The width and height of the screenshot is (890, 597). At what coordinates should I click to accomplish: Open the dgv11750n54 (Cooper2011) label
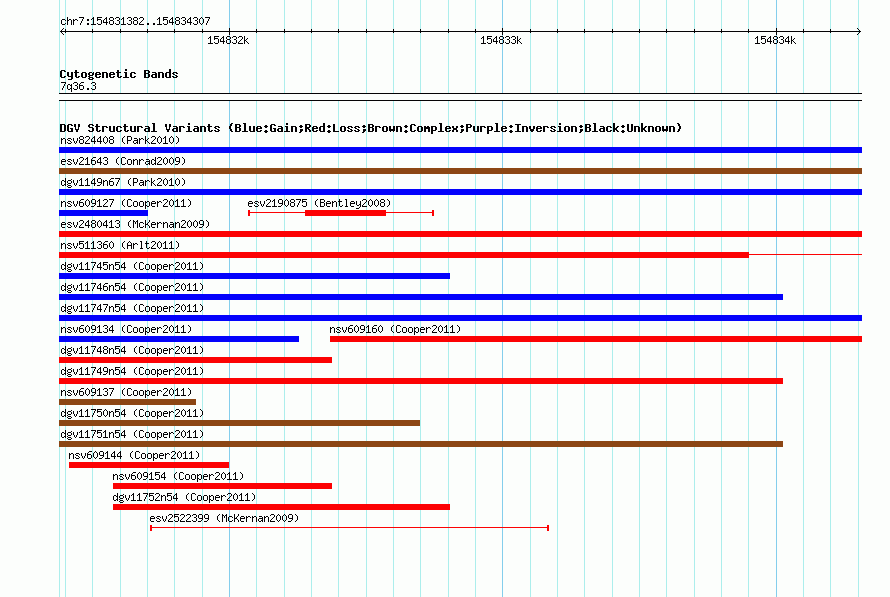pyautogui.click(x=132, y=413)
